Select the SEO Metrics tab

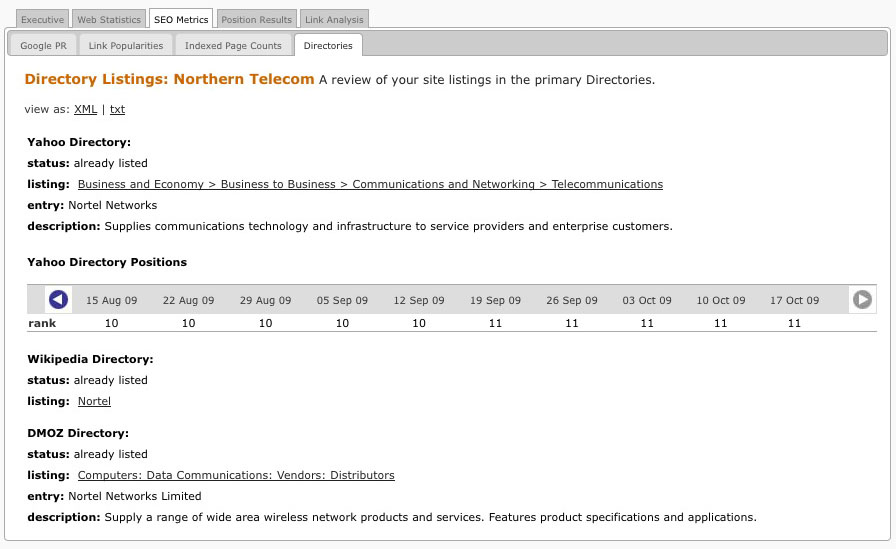click(181, 19)
